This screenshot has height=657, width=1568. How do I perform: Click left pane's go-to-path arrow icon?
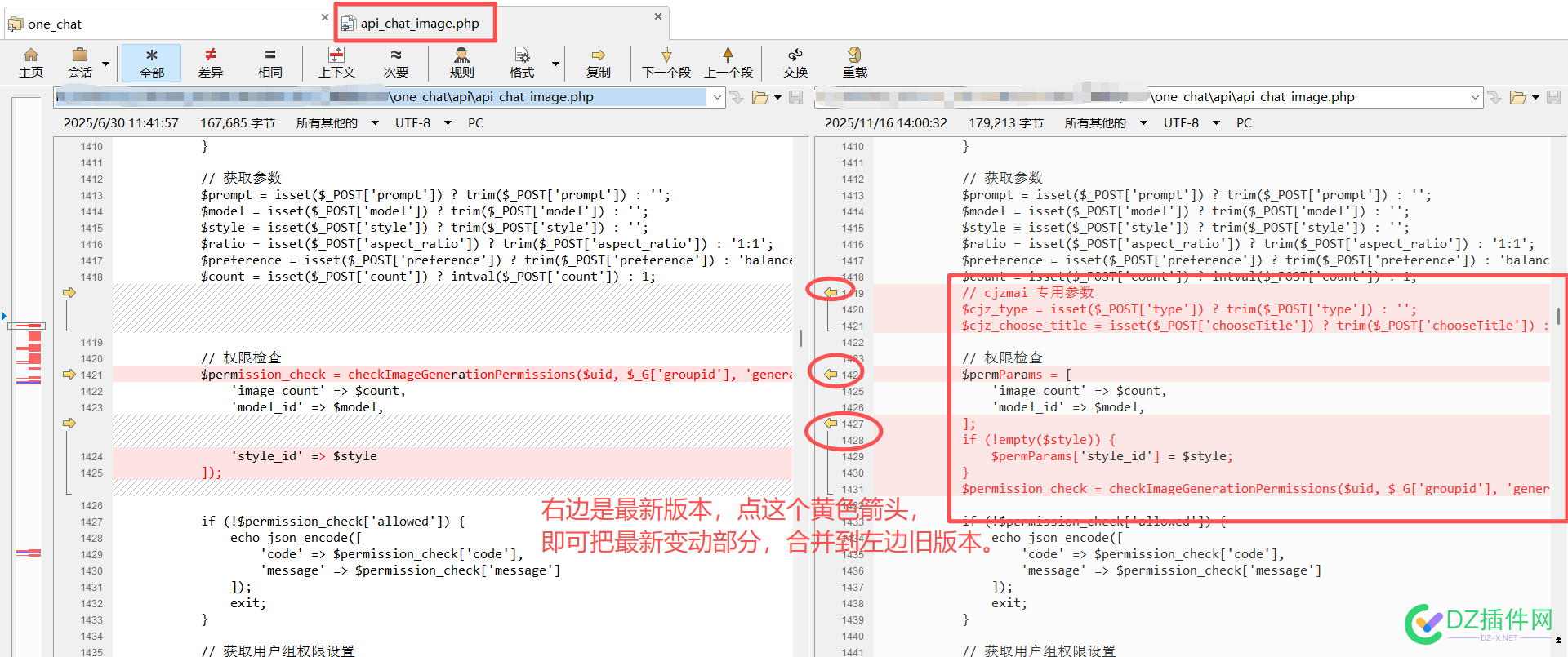point(737,97)
